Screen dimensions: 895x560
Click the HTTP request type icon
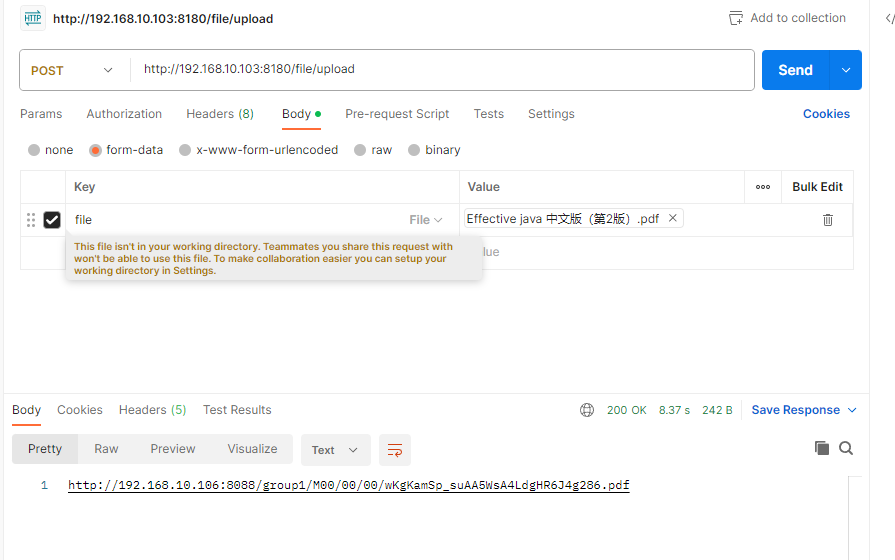click(x=33, y=18)
